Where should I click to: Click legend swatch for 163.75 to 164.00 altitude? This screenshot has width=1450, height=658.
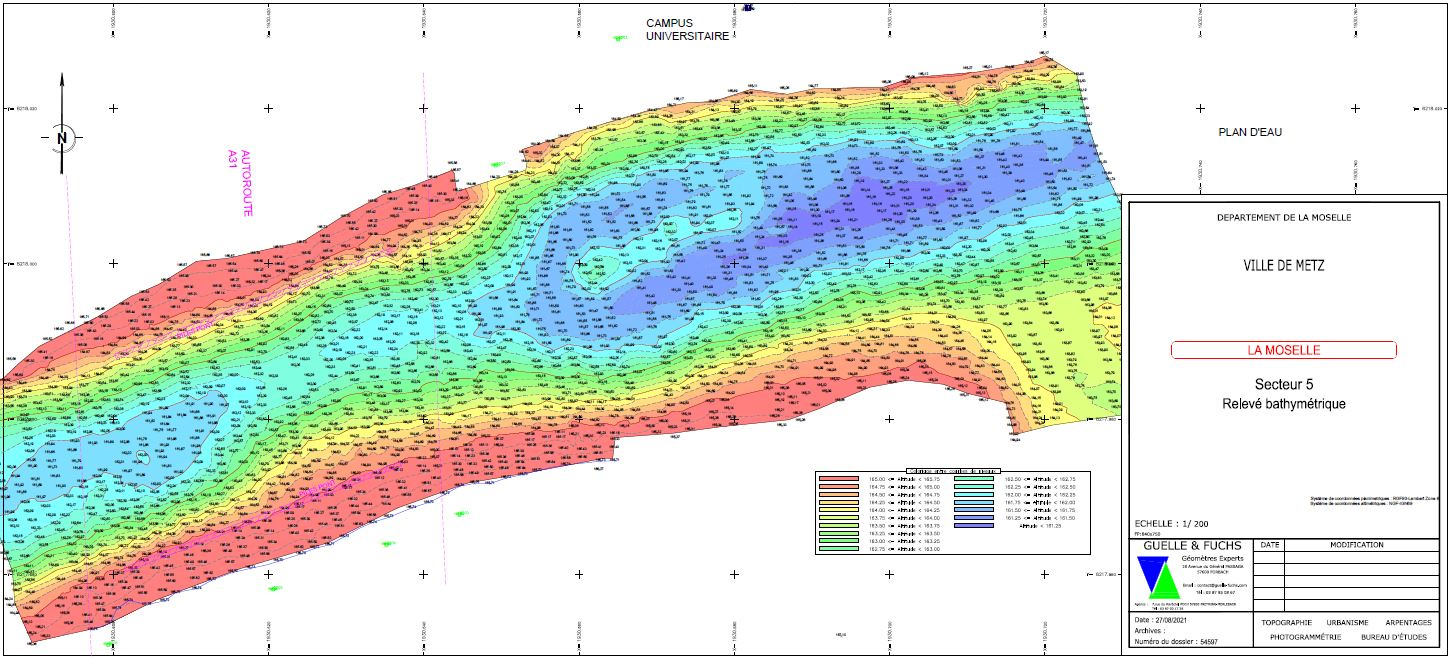tap(839, 518)
